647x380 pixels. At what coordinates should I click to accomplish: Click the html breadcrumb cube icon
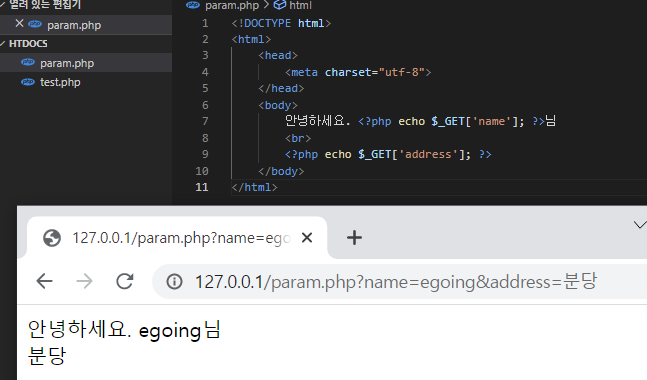point(280,5)
